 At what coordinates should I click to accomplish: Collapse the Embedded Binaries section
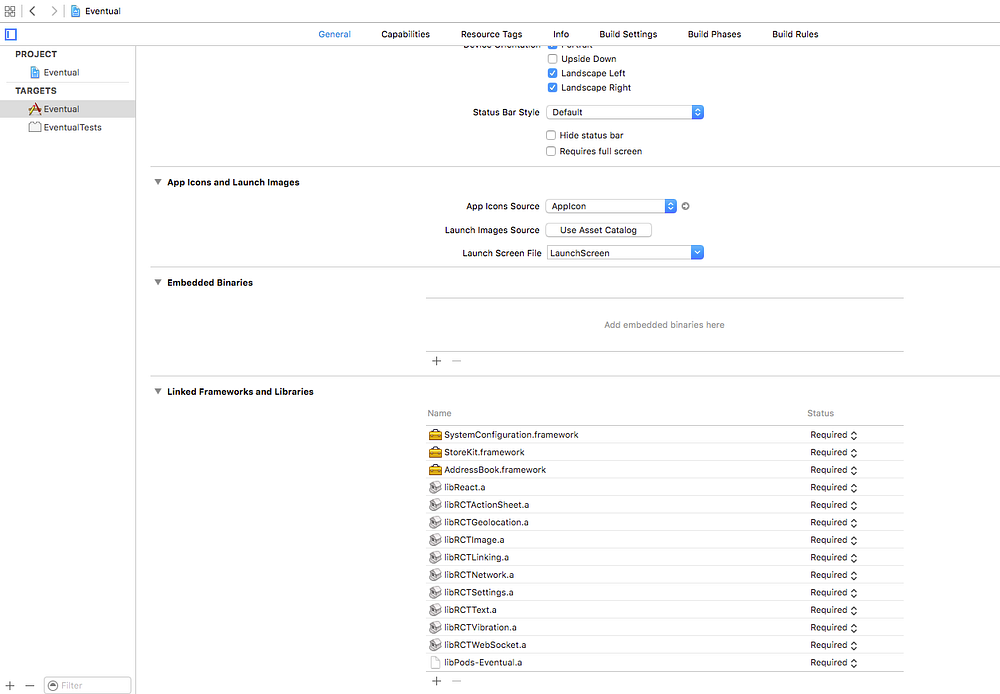158,283
